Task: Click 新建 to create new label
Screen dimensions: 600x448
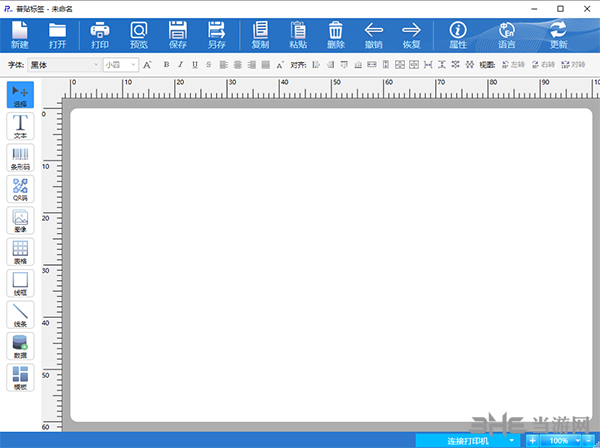Action: (20, 36)
